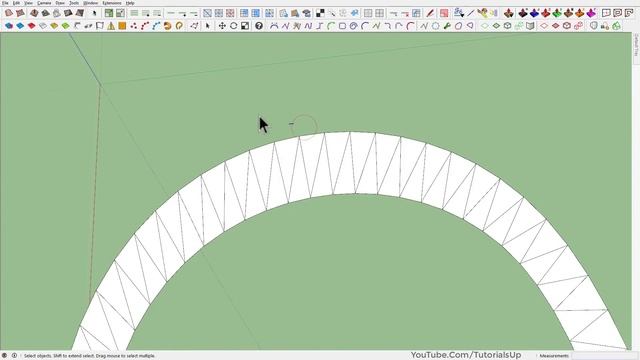Screen dimensions: 640x360
Task: Open the Extensions menu
Action: point(111,3)
